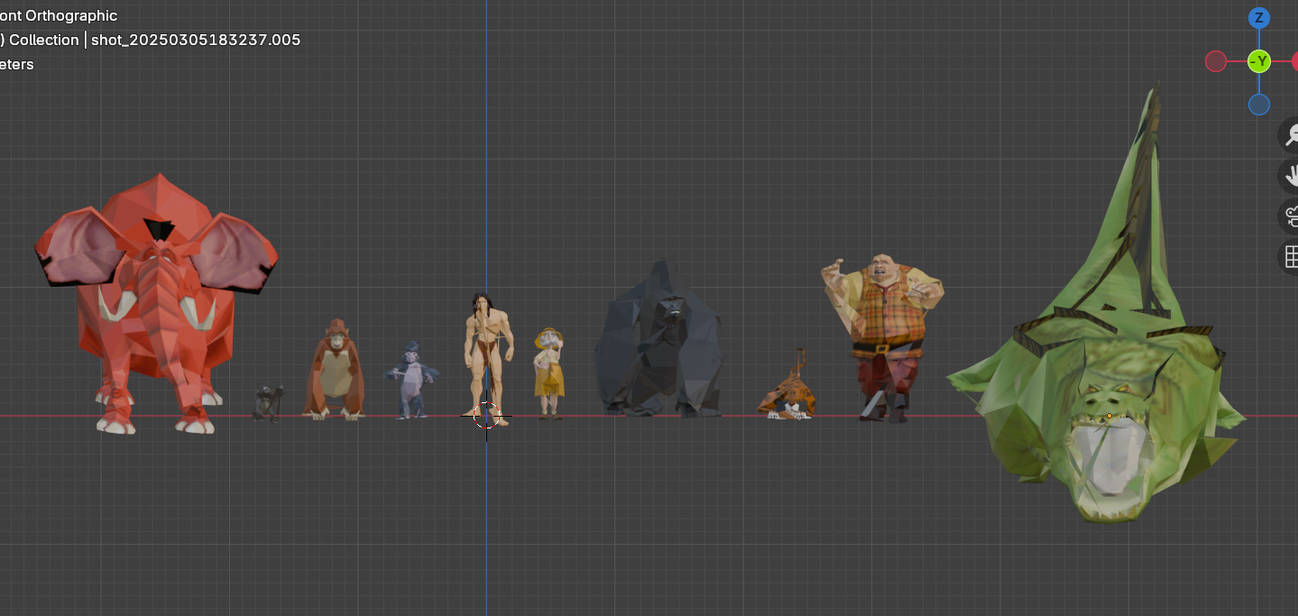Select the small blue ape model
Image resolution: width=1298 pixels, height=616 pixels.
tap(410, 380)
